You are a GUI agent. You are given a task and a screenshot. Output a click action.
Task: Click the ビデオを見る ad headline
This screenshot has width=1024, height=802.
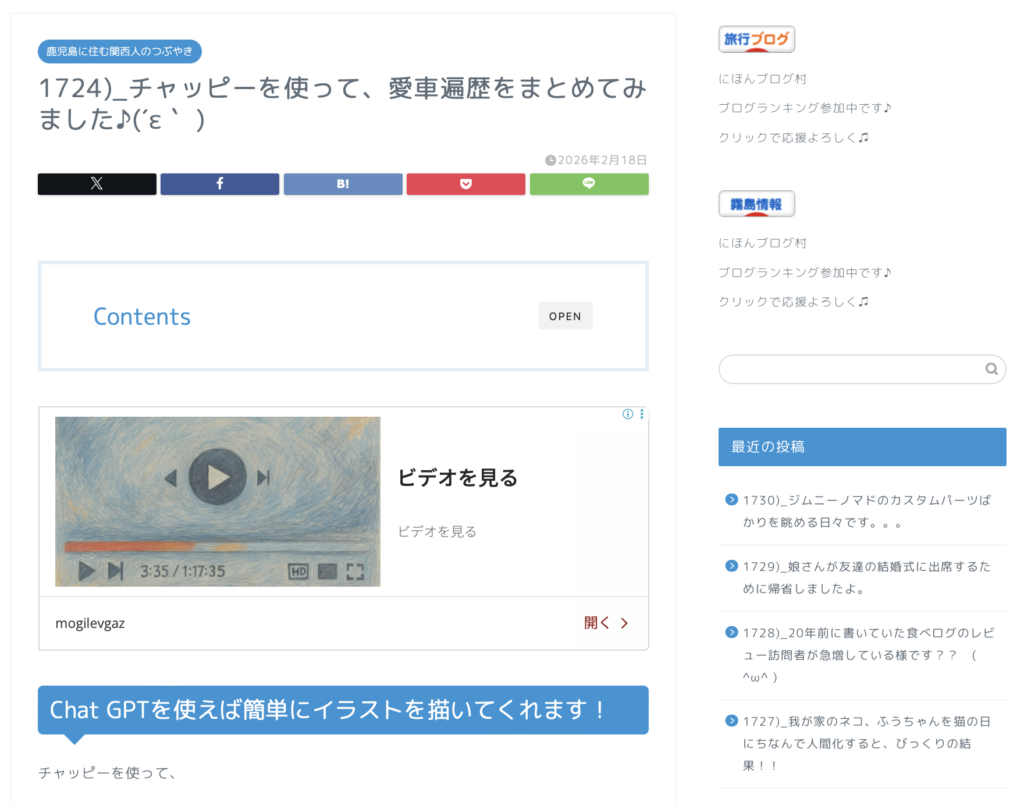[458, 478]
